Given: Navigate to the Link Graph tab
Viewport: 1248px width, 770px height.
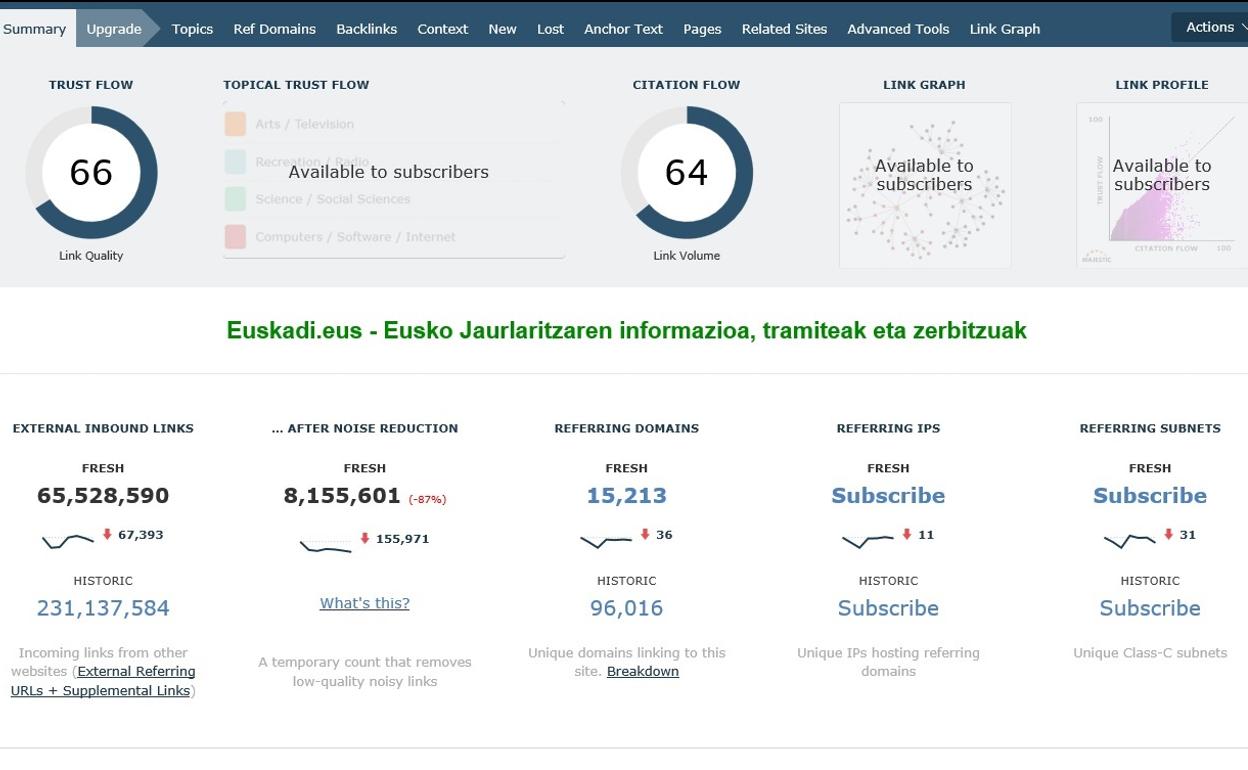Looking at the screenshot, I should [x=1004, y=29].
